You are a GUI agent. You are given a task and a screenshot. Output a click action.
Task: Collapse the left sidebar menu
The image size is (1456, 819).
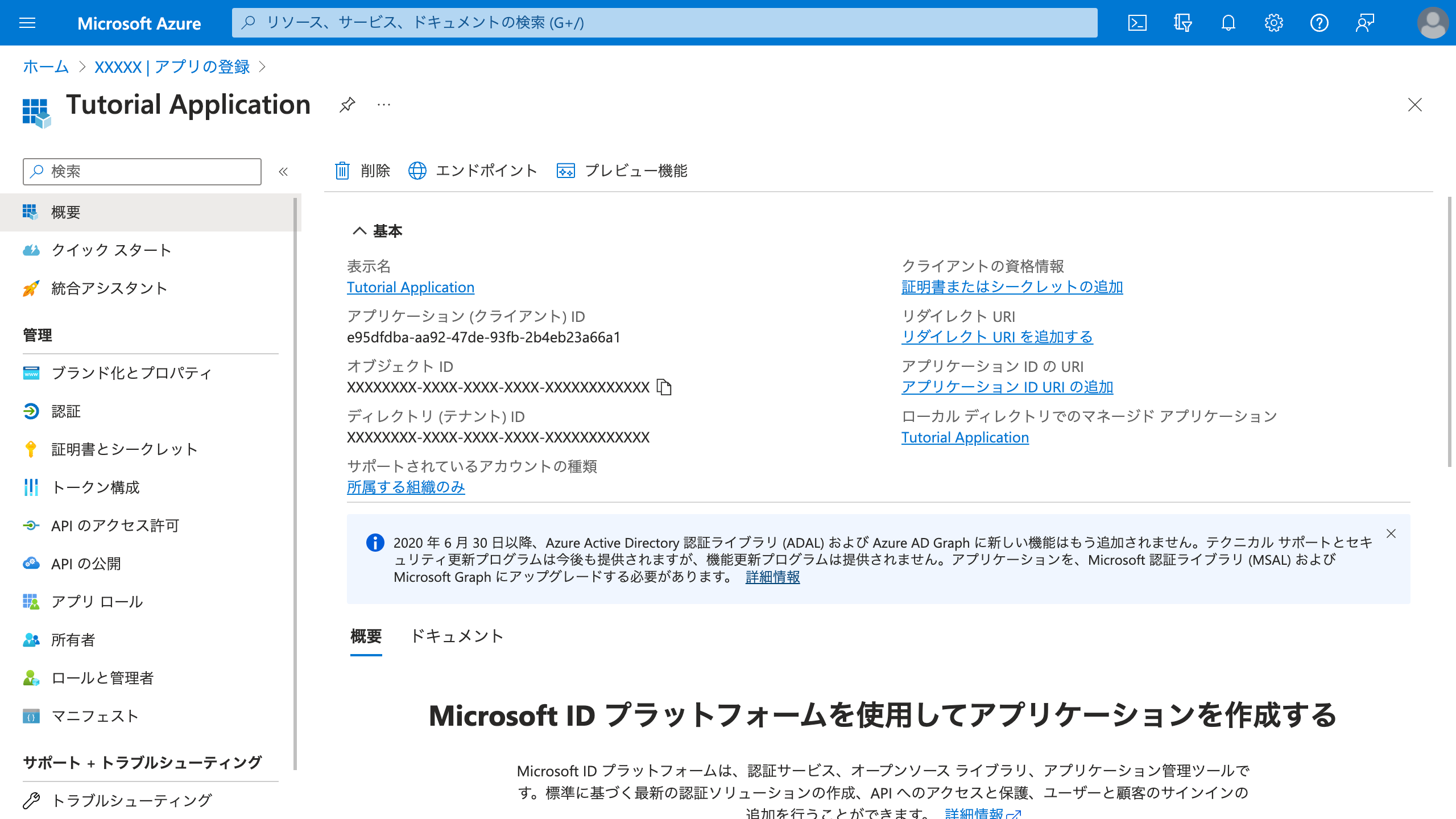pos(283,172)
